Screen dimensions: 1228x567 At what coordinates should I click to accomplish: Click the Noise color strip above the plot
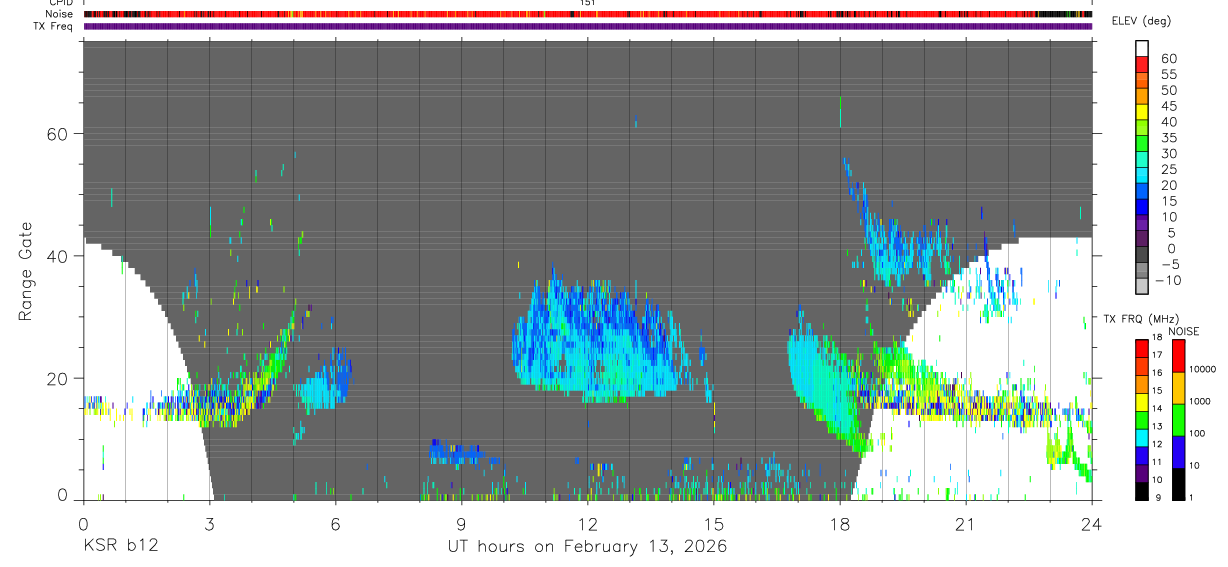[x=588, y=15]
